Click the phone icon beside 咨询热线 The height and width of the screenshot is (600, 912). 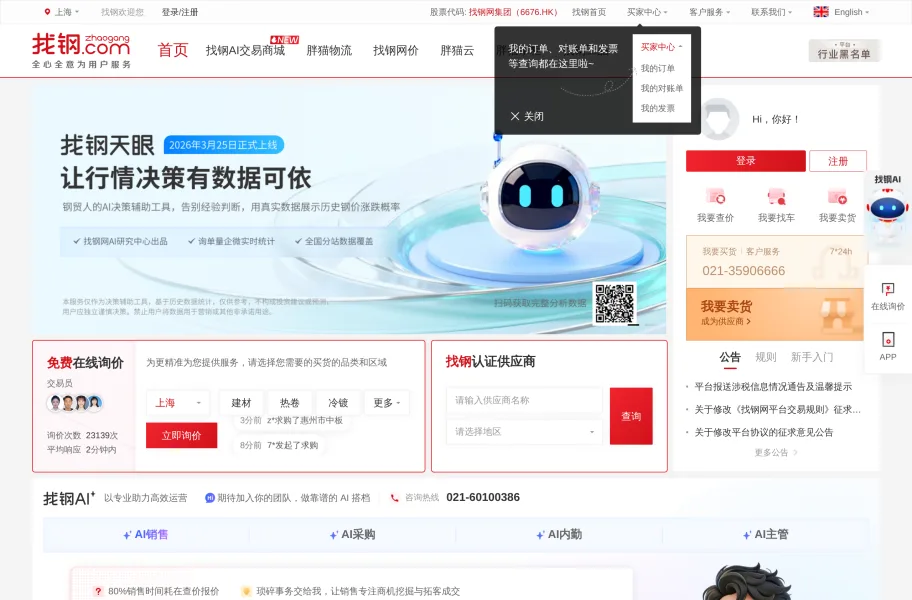point(394,498)
